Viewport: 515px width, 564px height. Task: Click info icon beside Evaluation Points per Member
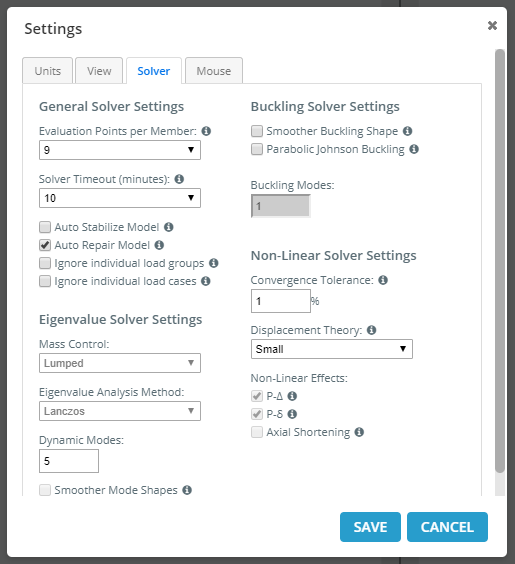tap(206, 131)
